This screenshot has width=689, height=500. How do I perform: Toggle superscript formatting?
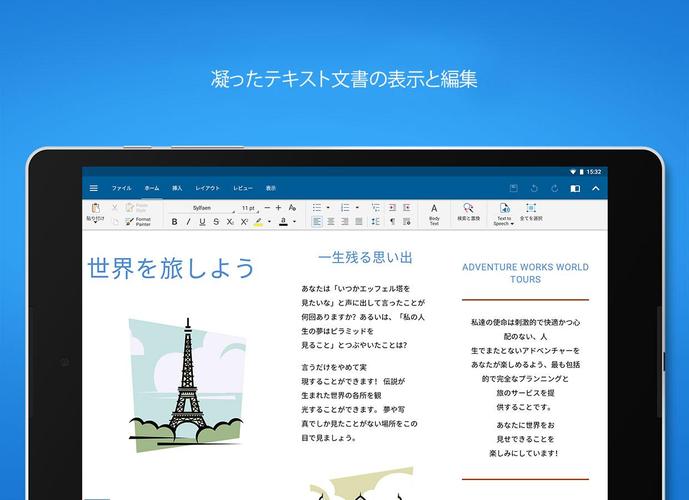click(x=244, y=222)
